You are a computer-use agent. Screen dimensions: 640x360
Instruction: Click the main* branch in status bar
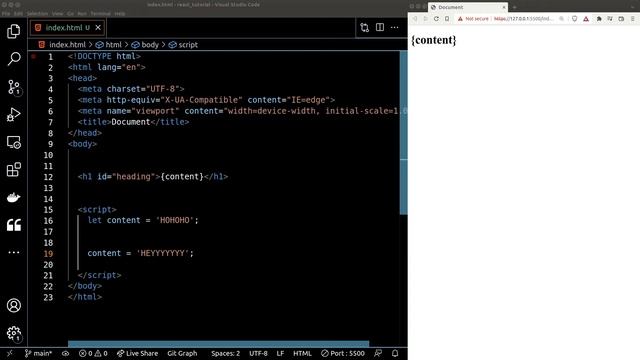(38, 353)
